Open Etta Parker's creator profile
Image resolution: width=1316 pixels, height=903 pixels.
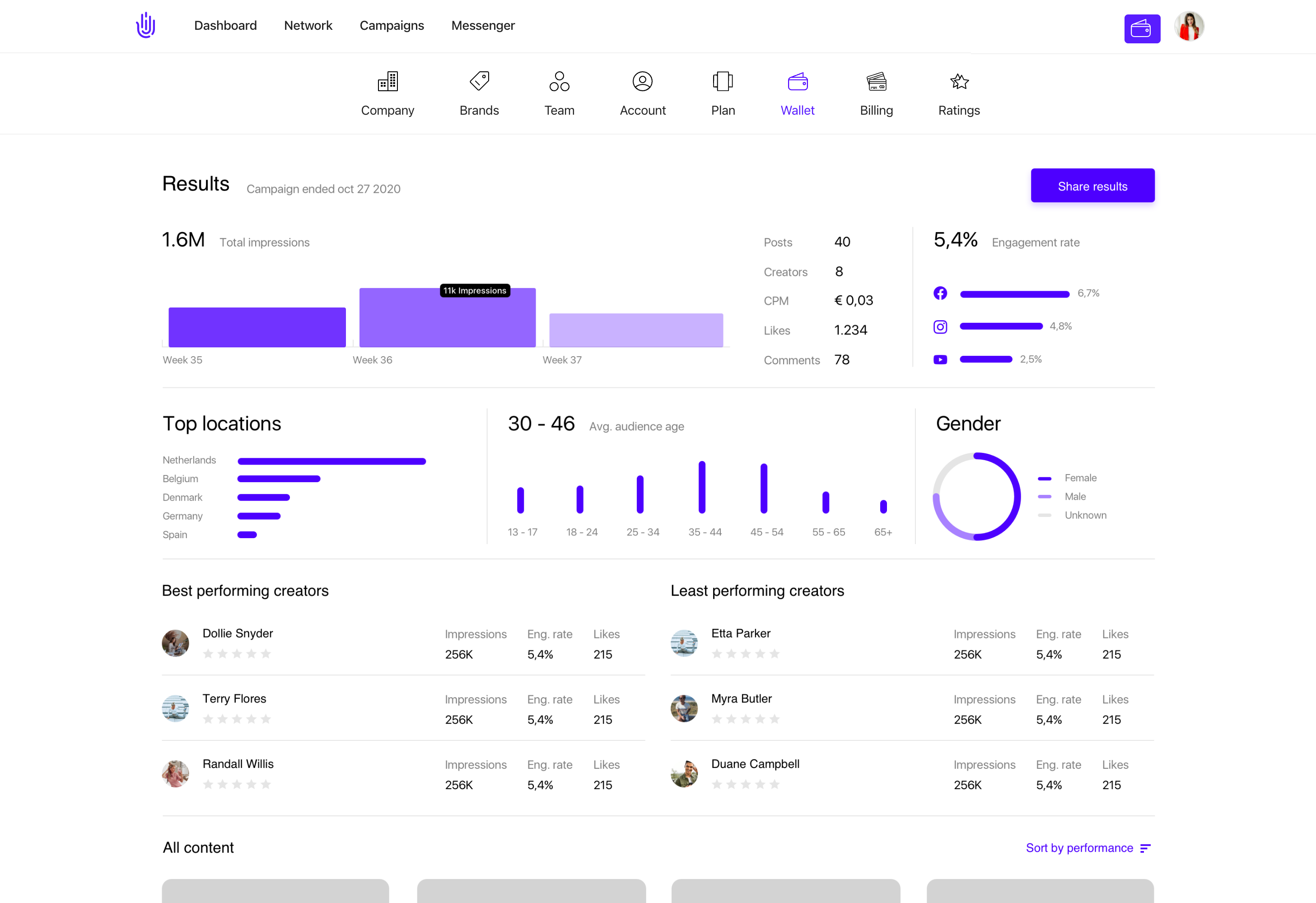pos(740,633)
